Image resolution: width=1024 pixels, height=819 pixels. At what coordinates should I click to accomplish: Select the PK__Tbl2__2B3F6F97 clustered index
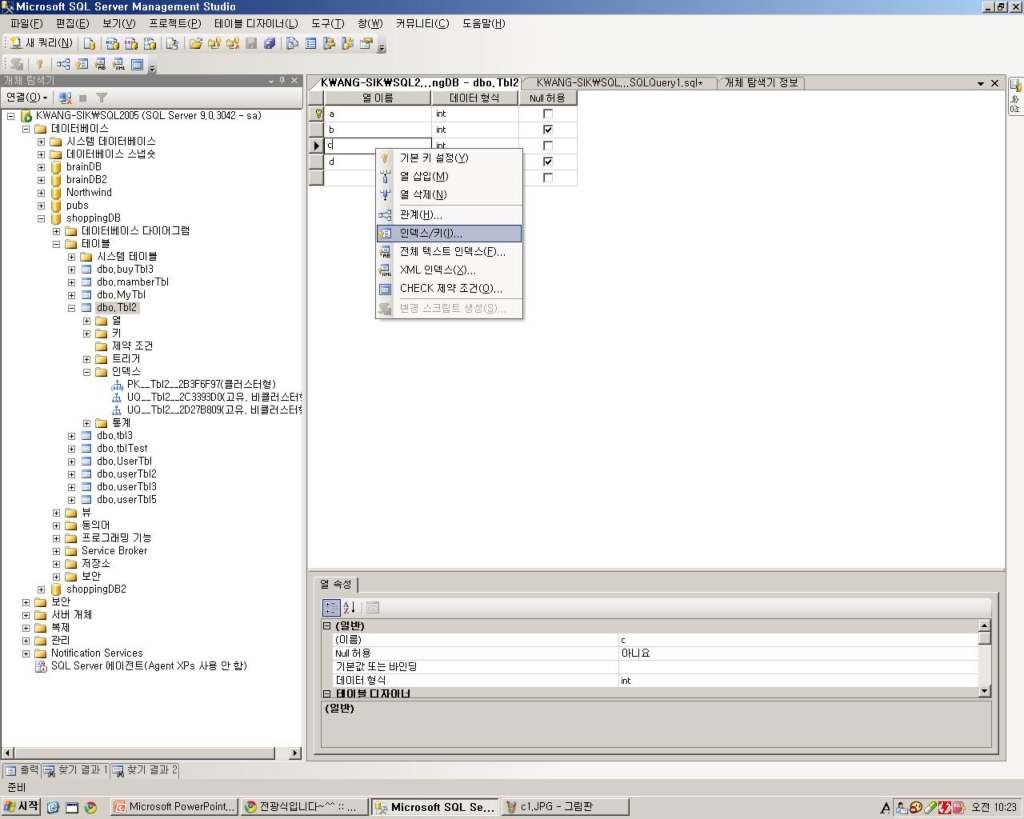(x=201, y=385)
